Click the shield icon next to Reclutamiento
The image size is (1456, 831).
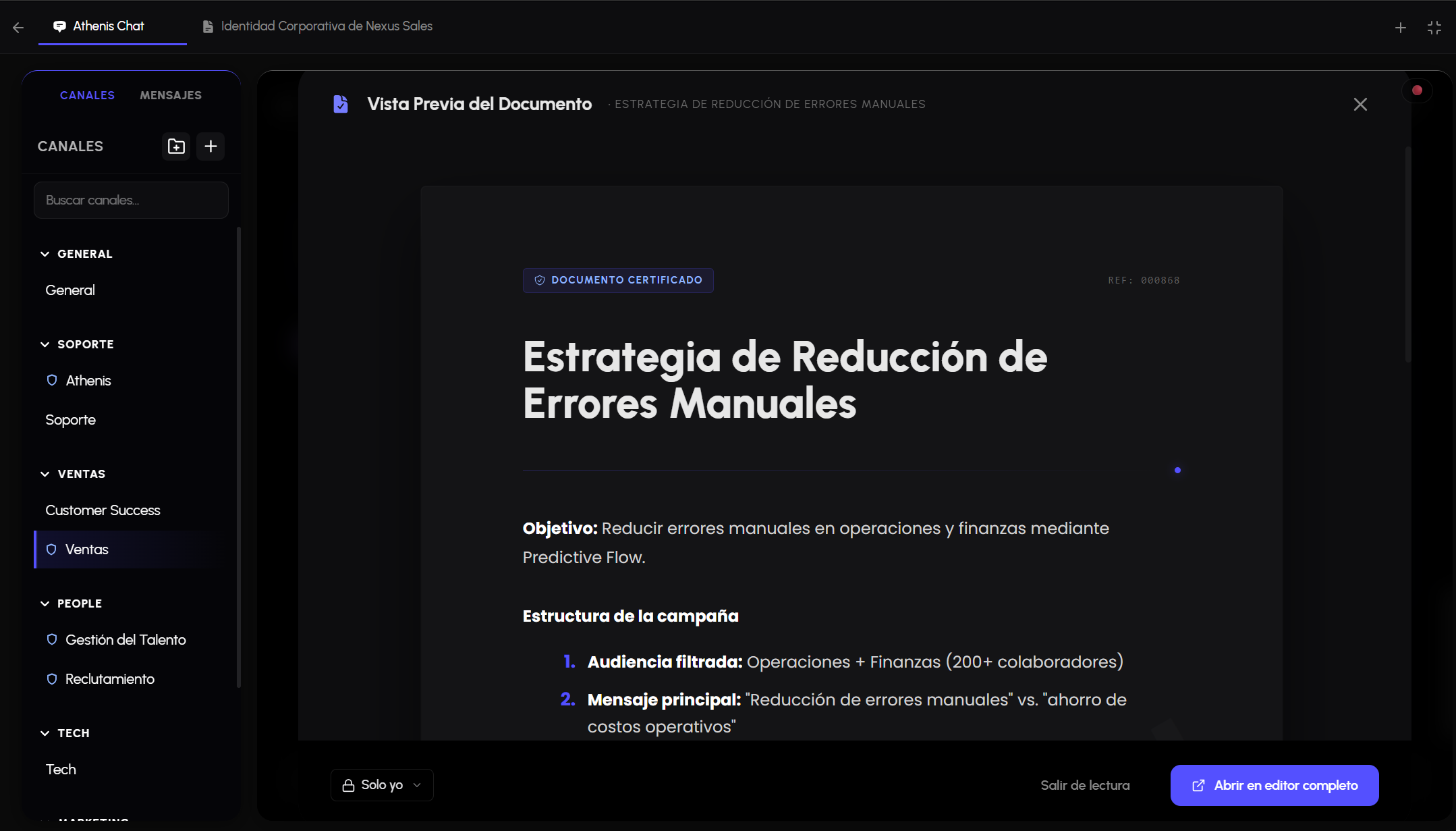[x=52, y=678]
